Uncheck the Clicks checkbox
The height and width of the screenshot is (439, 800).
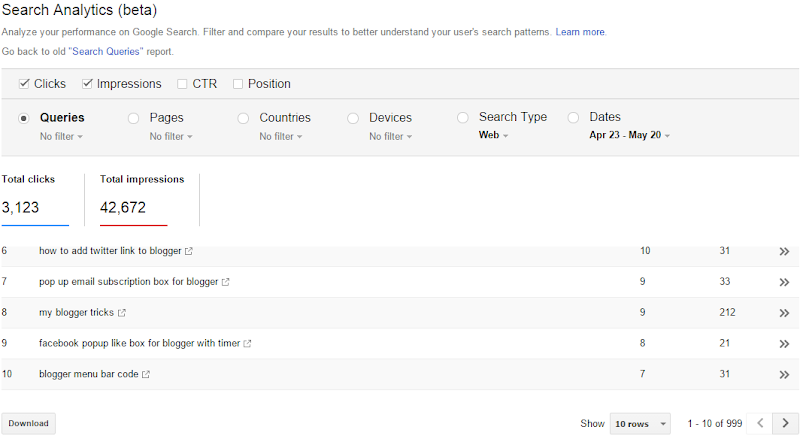click(x=23, y=84)
